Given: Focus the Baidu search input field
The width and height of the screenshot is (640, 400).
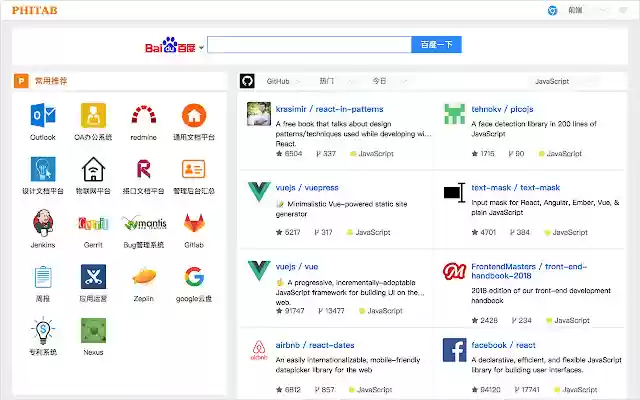Looking at the screenshot, I should pos(309,44).
